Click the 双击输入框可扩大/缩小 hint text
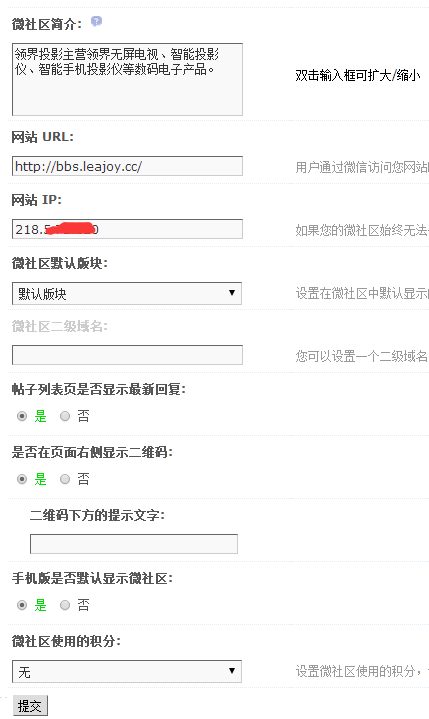 358,75
